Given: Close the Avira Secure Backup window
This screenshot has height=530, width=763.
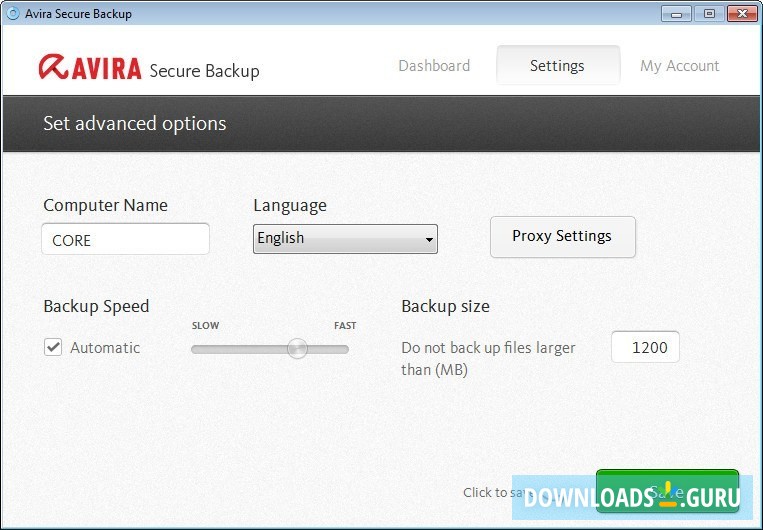Looking at the screenshot, I should pyautogui.click(x=742, y=14).
